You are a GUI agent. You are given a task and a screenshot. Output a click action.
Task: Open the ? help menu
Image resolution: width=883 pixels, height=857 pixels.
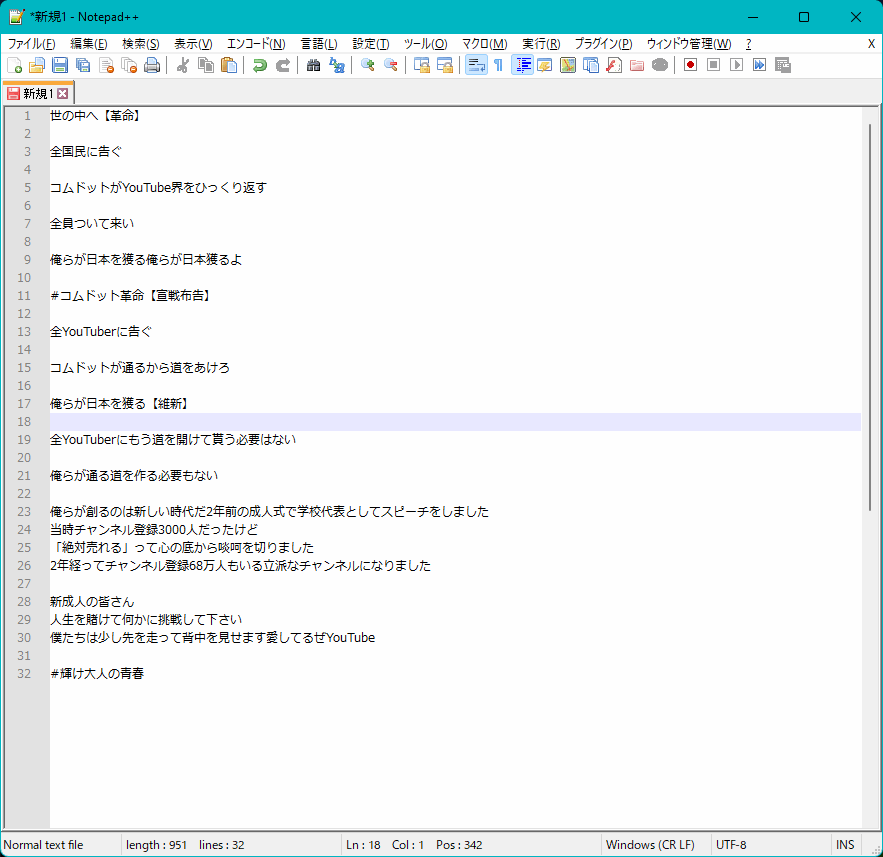pyautogui.click(x=748, y=44)
